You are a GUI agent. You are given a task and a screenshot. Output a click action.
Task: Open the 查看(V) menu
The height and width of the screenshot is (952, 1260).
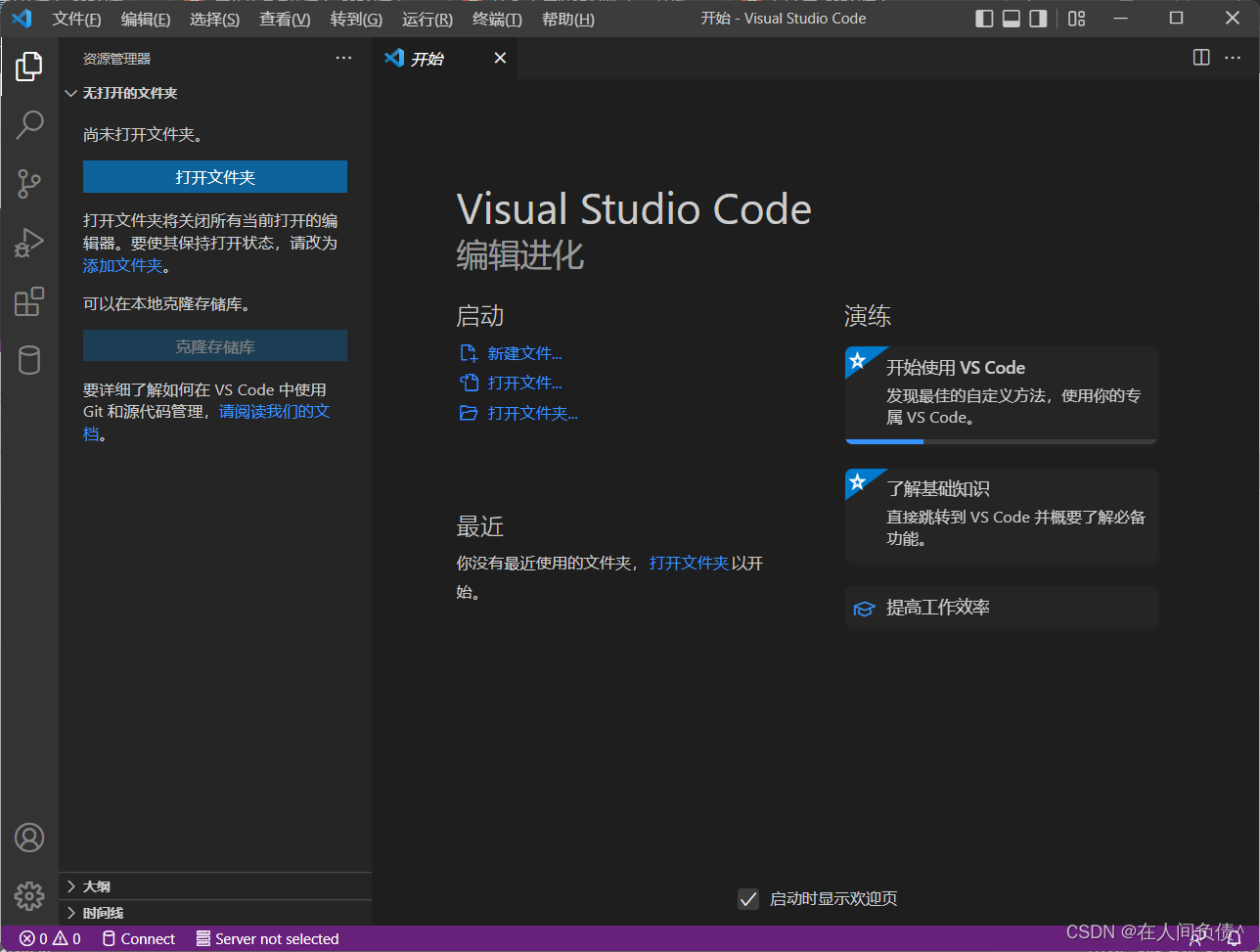[285, 20]
